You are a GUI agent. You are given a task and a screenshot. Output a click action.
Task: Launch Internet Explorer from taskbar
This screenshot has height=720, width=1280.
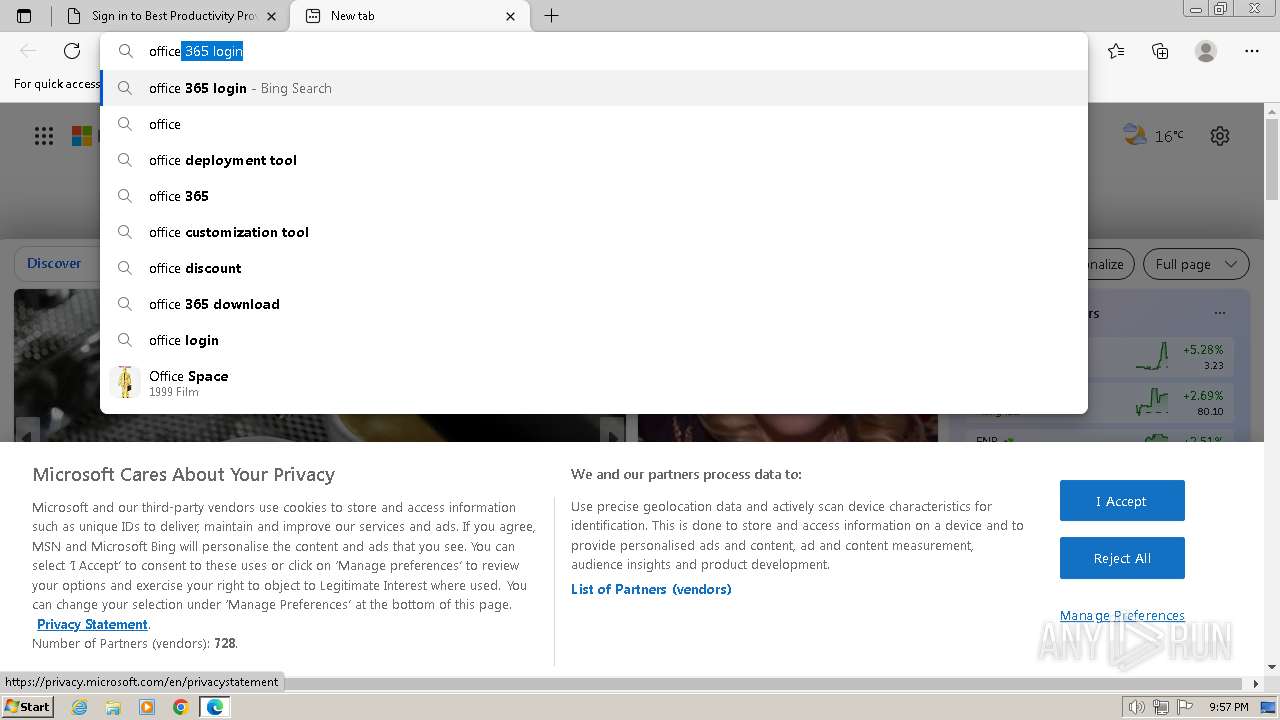pyautogui.click(x=80, y=707)
